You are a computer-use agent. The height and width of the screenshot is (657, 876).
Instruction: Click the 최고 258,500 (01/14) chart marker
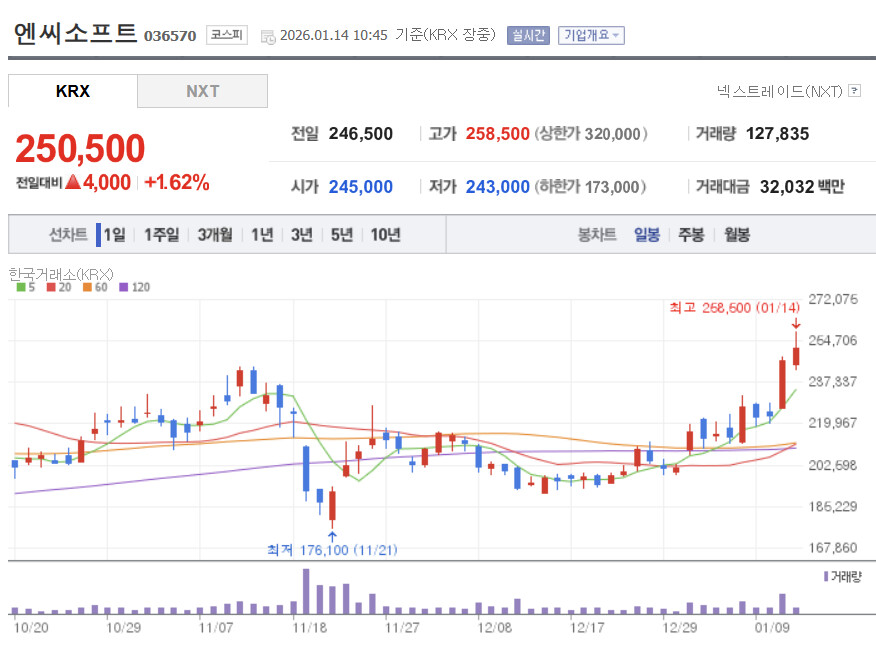click(x=734, y=308)
